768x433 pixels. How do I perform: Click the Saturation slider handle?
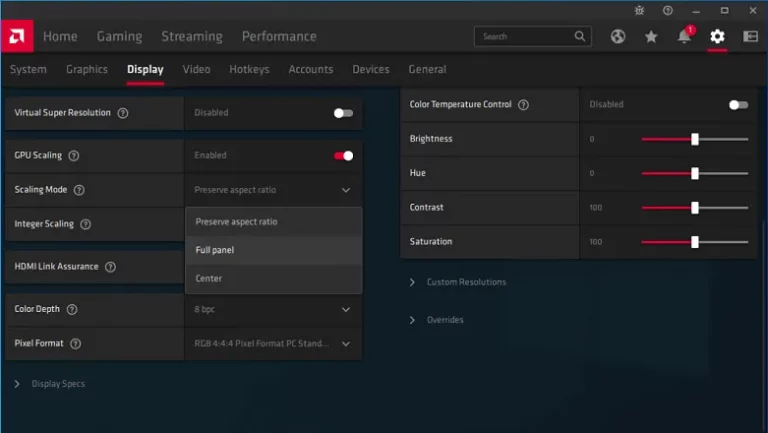[x=695, y=242]
